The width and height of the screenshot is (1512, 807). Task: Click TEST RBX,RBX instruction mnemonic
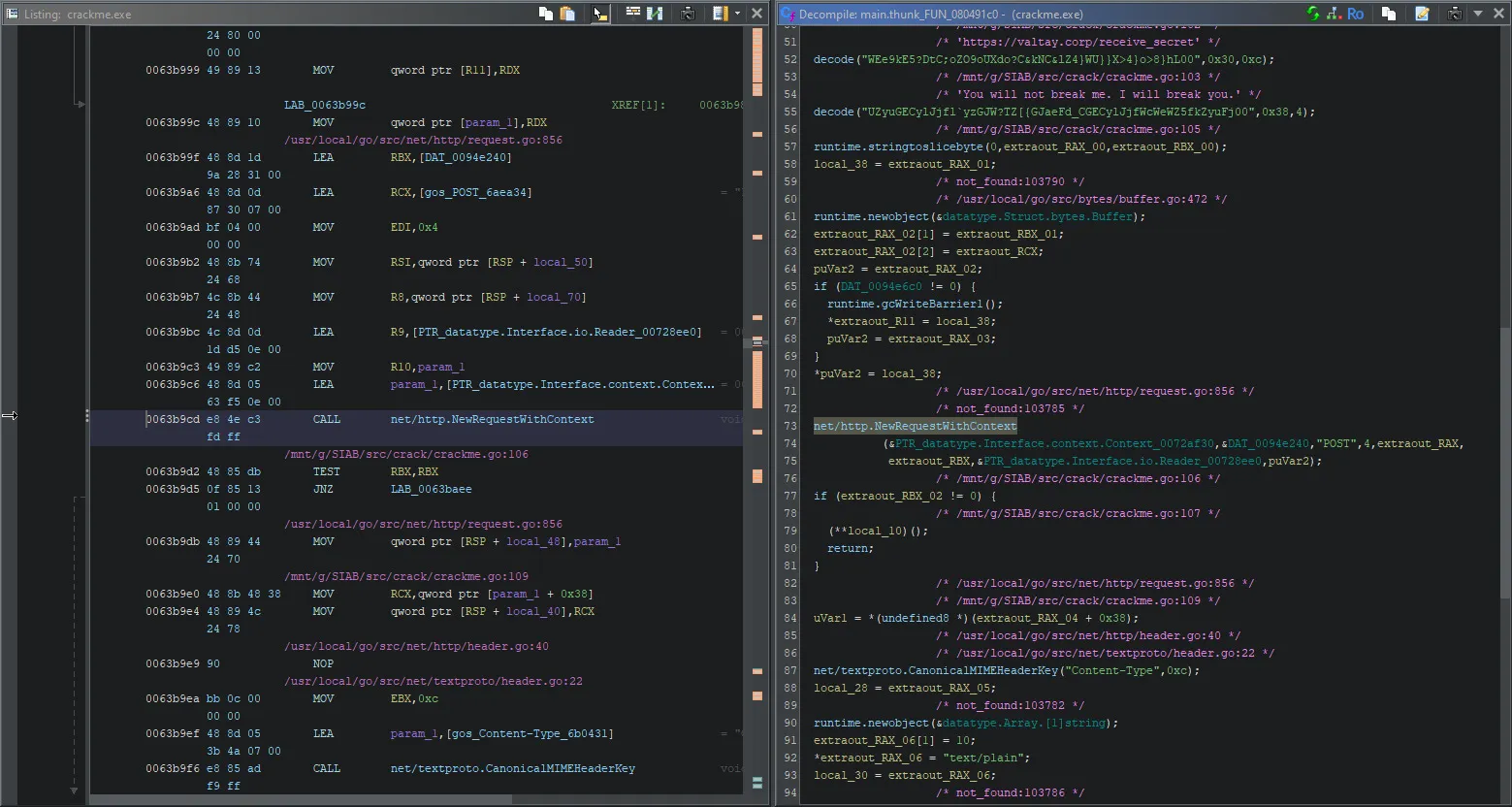pos(326,471)
